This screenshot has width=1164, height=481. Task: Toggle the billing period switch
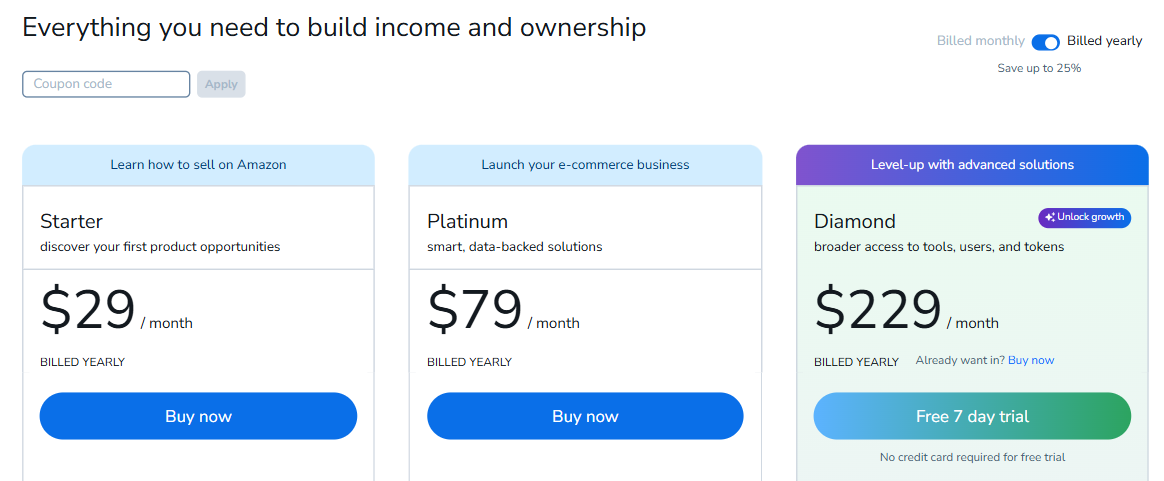pos(1045,42)
